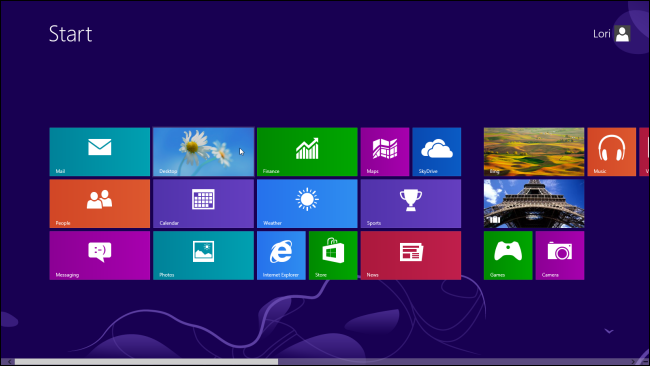Viewport: 650px width, 366px height.
Task: Open Internet Explorer
Action: point(281,255)
